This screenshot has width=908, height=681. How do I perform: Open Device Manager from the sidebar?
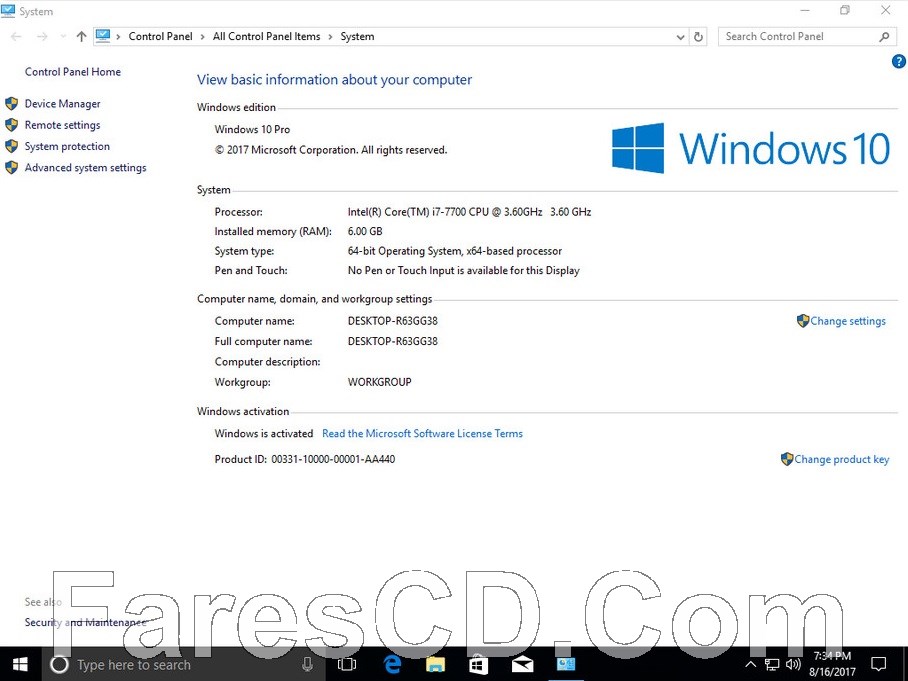tap(62, 104)
